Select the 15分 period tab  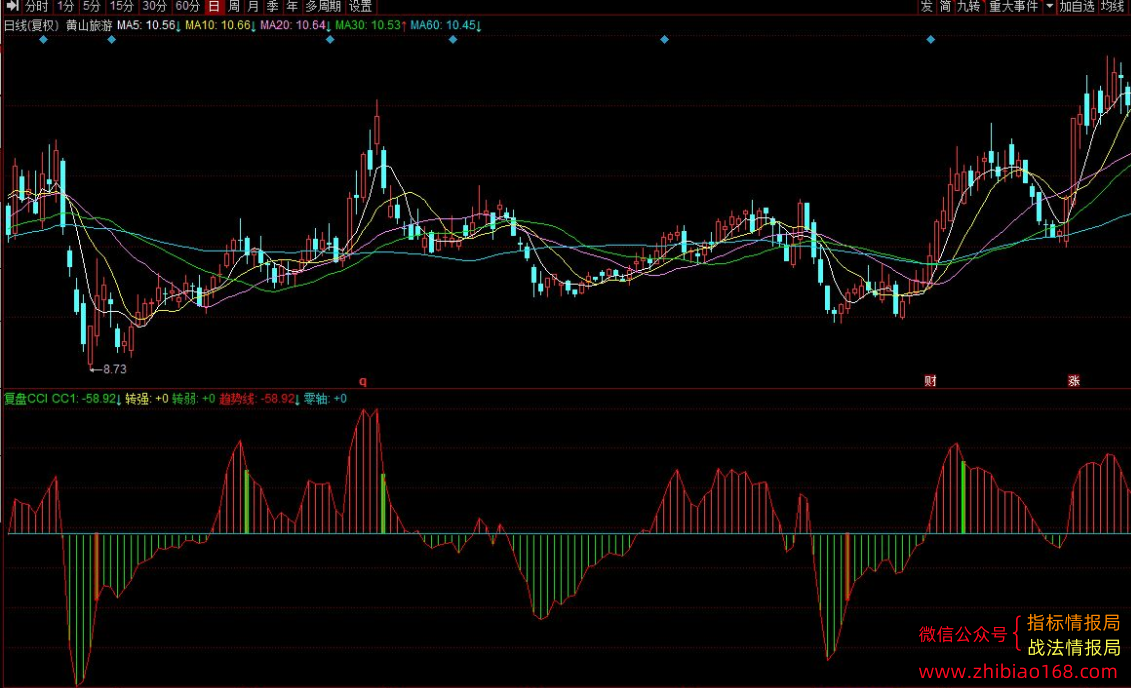[x=121, y=6]
